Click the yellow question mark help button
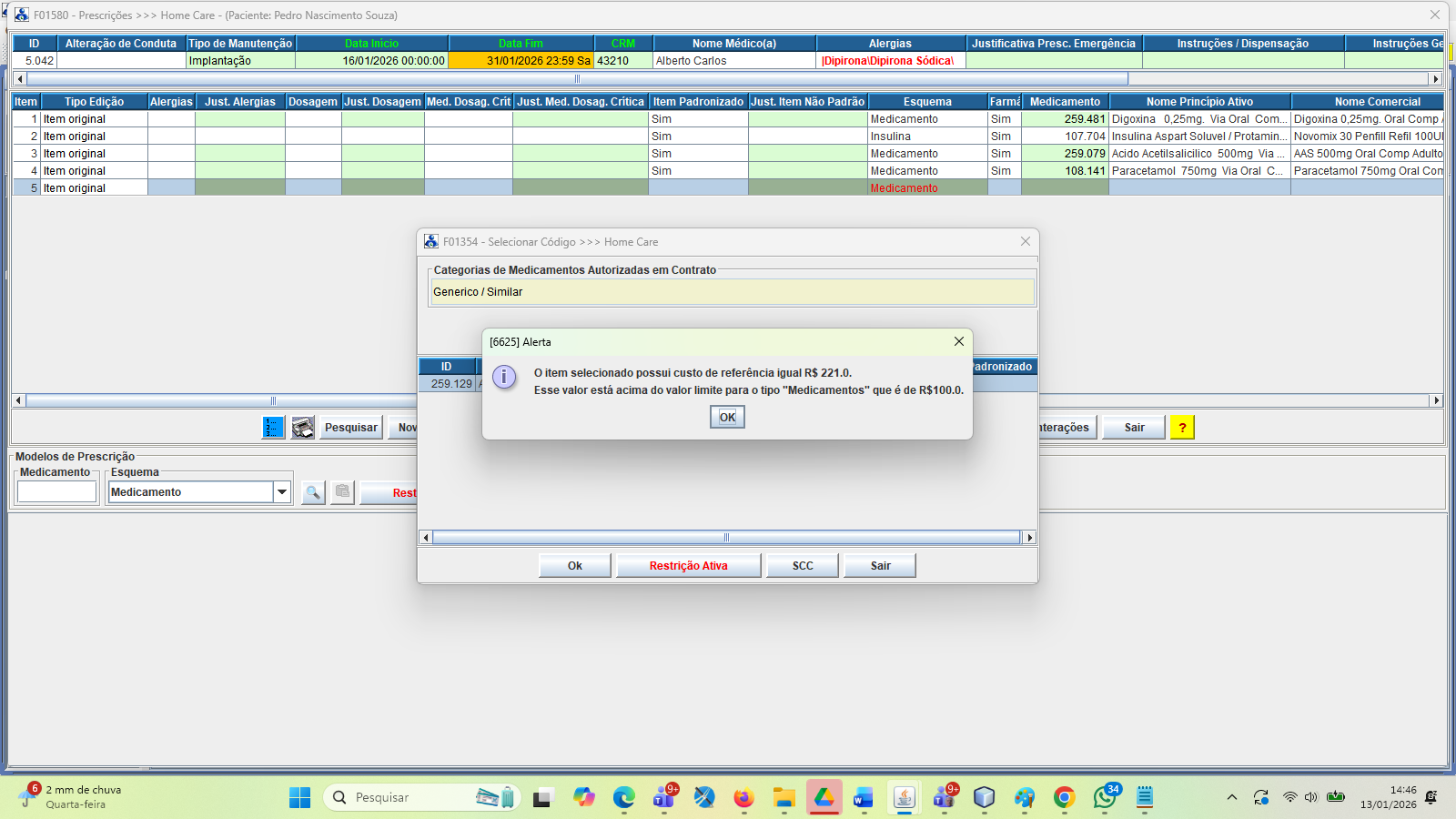The height and width of the screenshot is (819, 1456). click(1182, 428)
